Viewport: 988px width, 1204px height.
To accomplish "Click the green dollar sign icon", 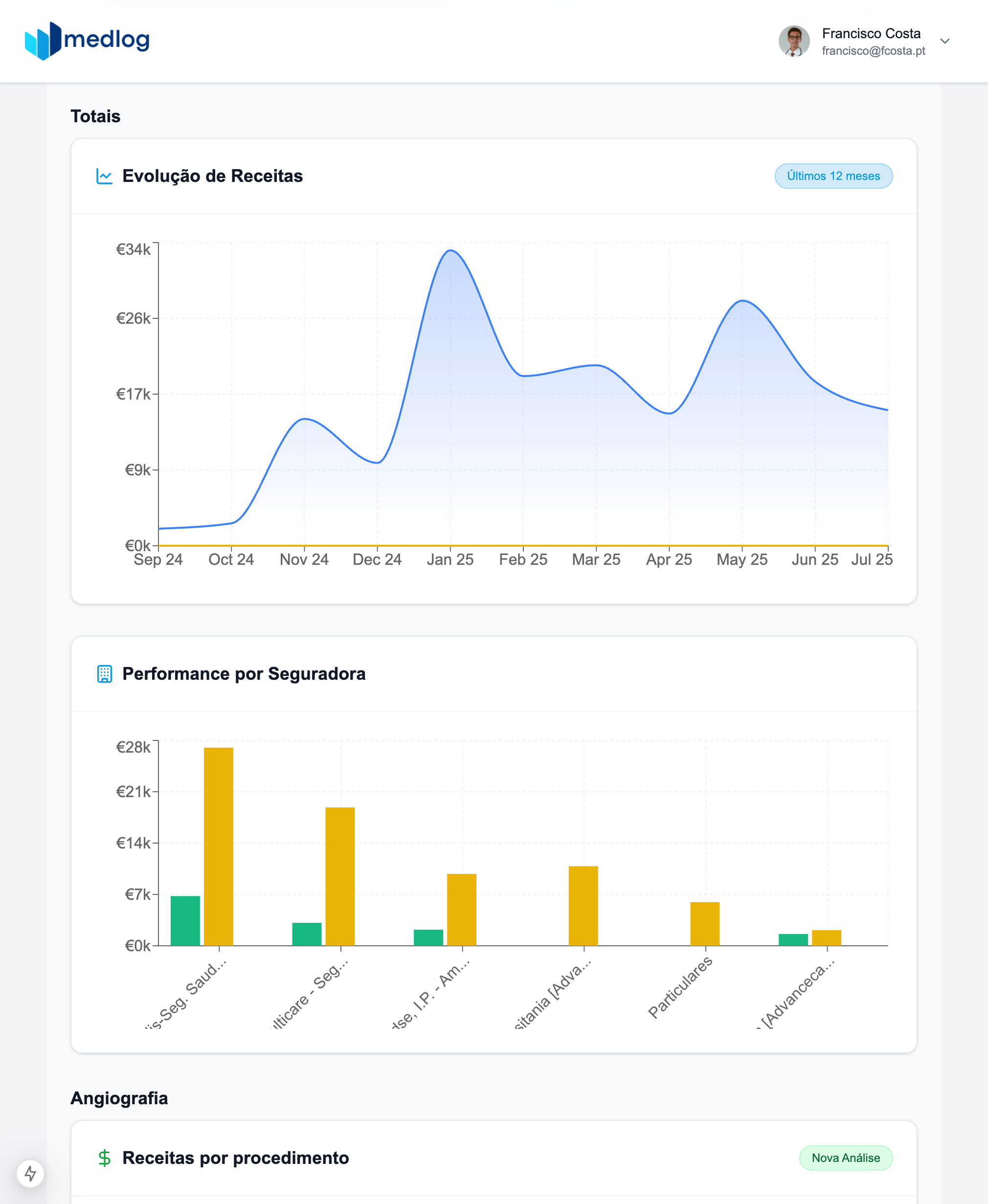I will coord(104,1158).
